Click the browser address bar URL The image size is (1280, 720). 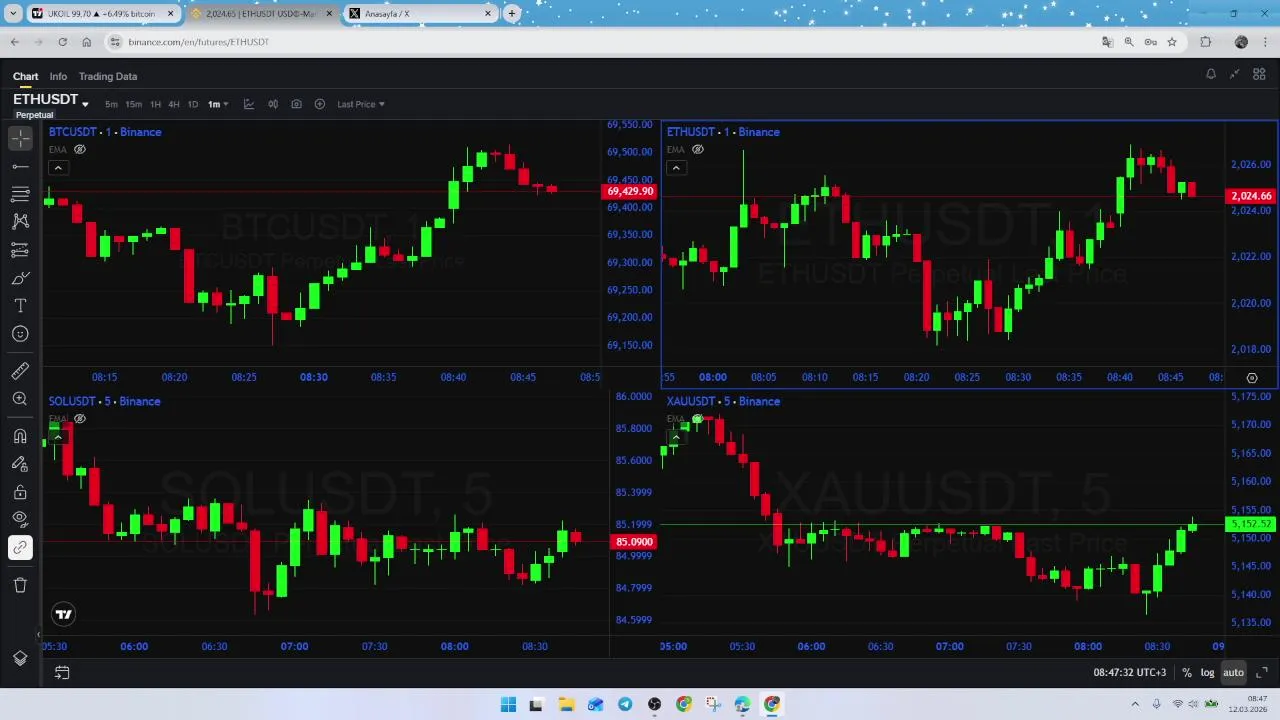tap(199, 42)
